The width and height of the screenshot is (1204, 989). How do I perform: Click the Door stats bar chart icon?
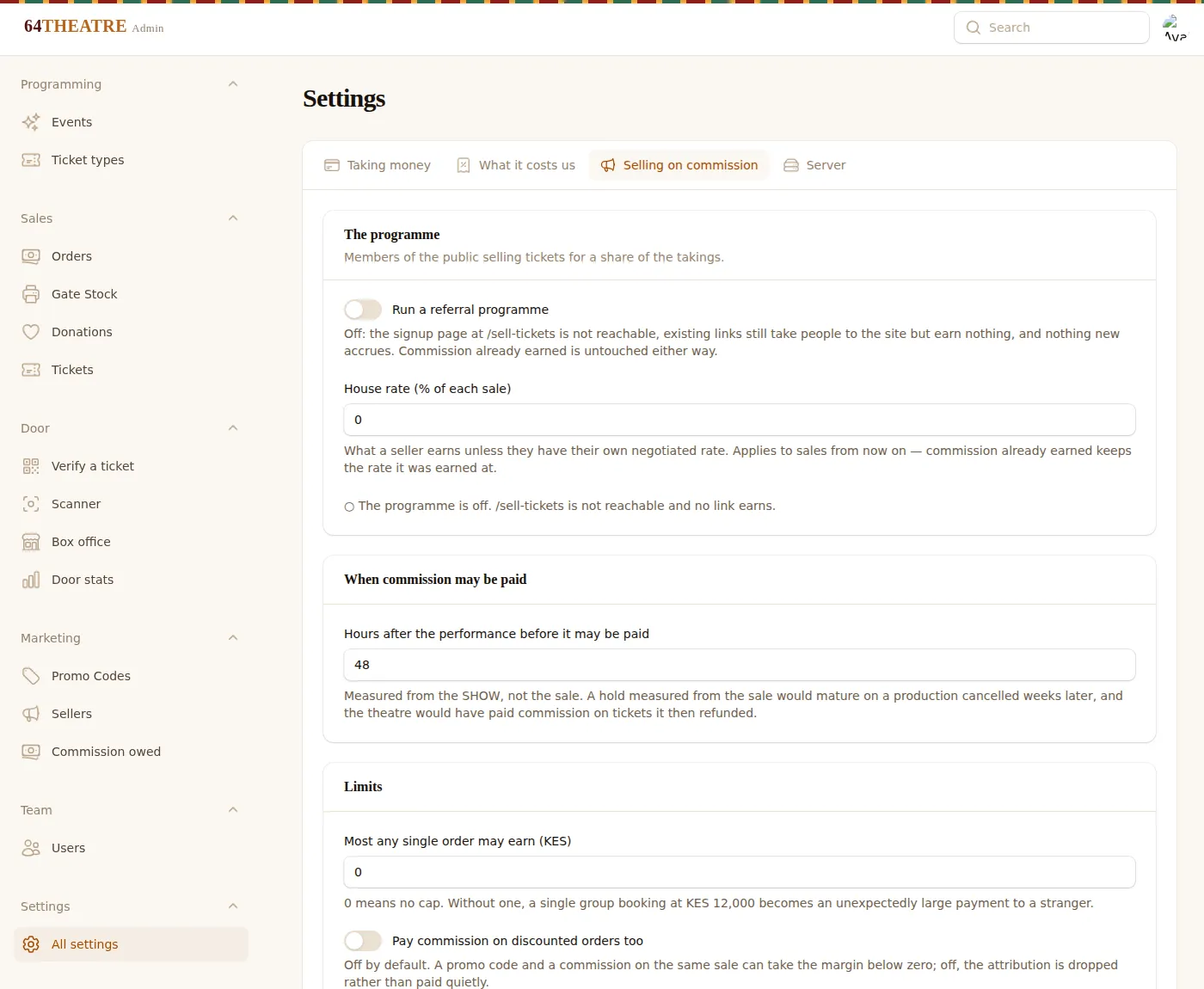(x=31, y=580)
